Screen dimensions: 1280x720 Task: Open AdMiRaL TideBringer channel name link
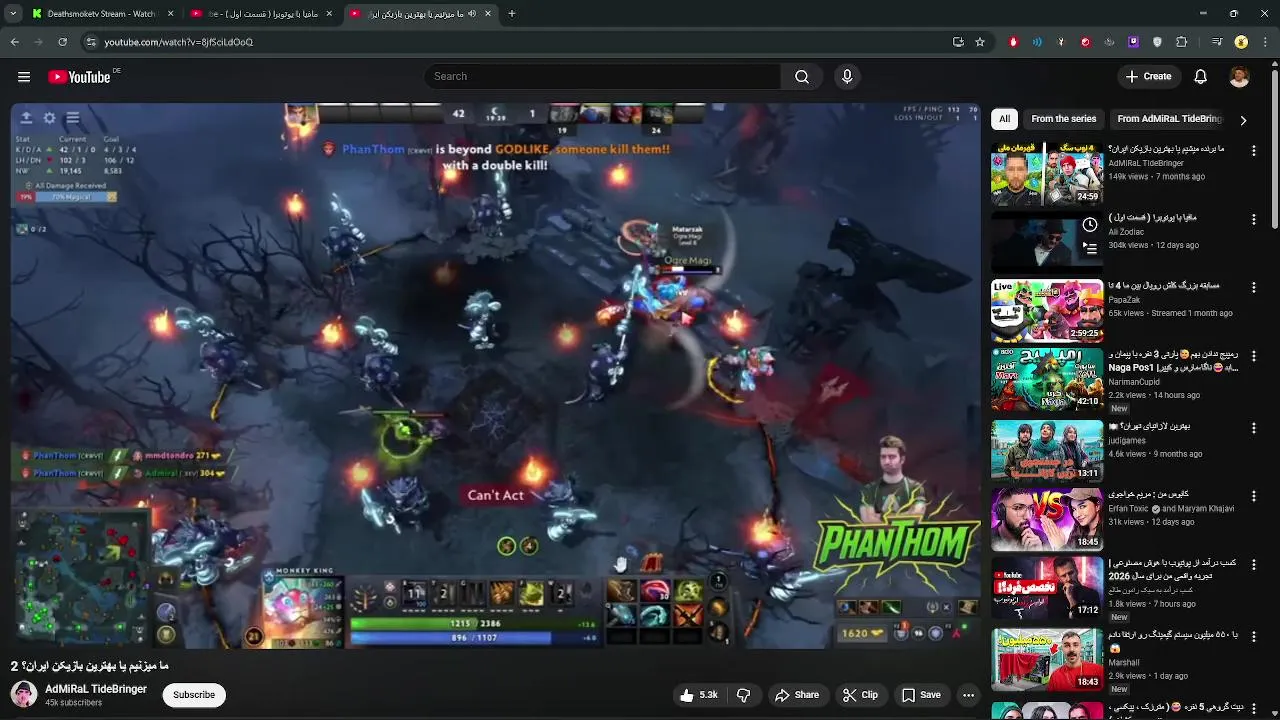96,689
